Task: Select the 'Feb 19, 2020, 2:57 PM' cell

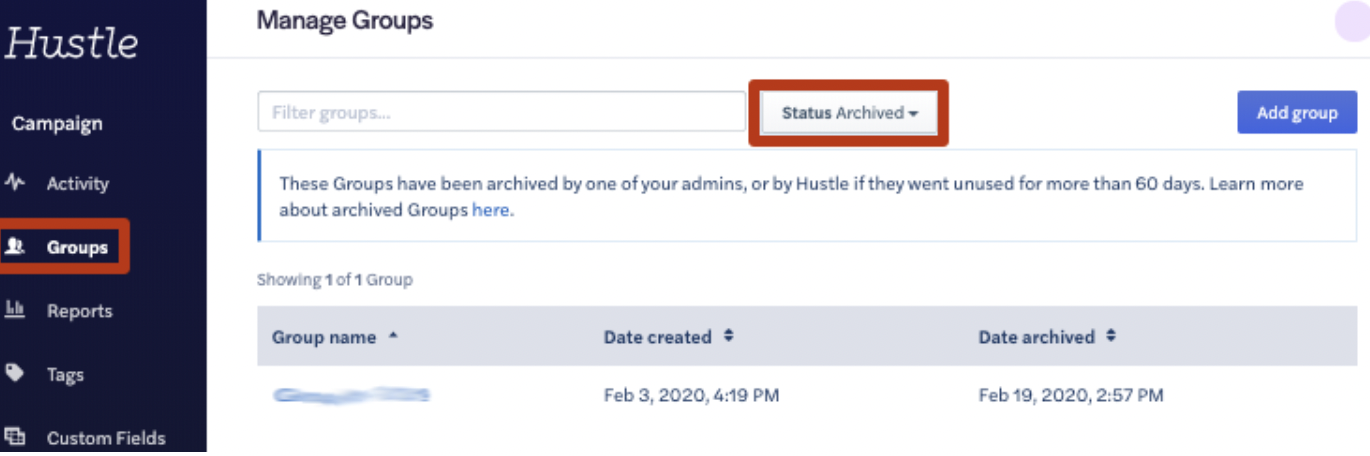Action: [x=1071, y=396]
